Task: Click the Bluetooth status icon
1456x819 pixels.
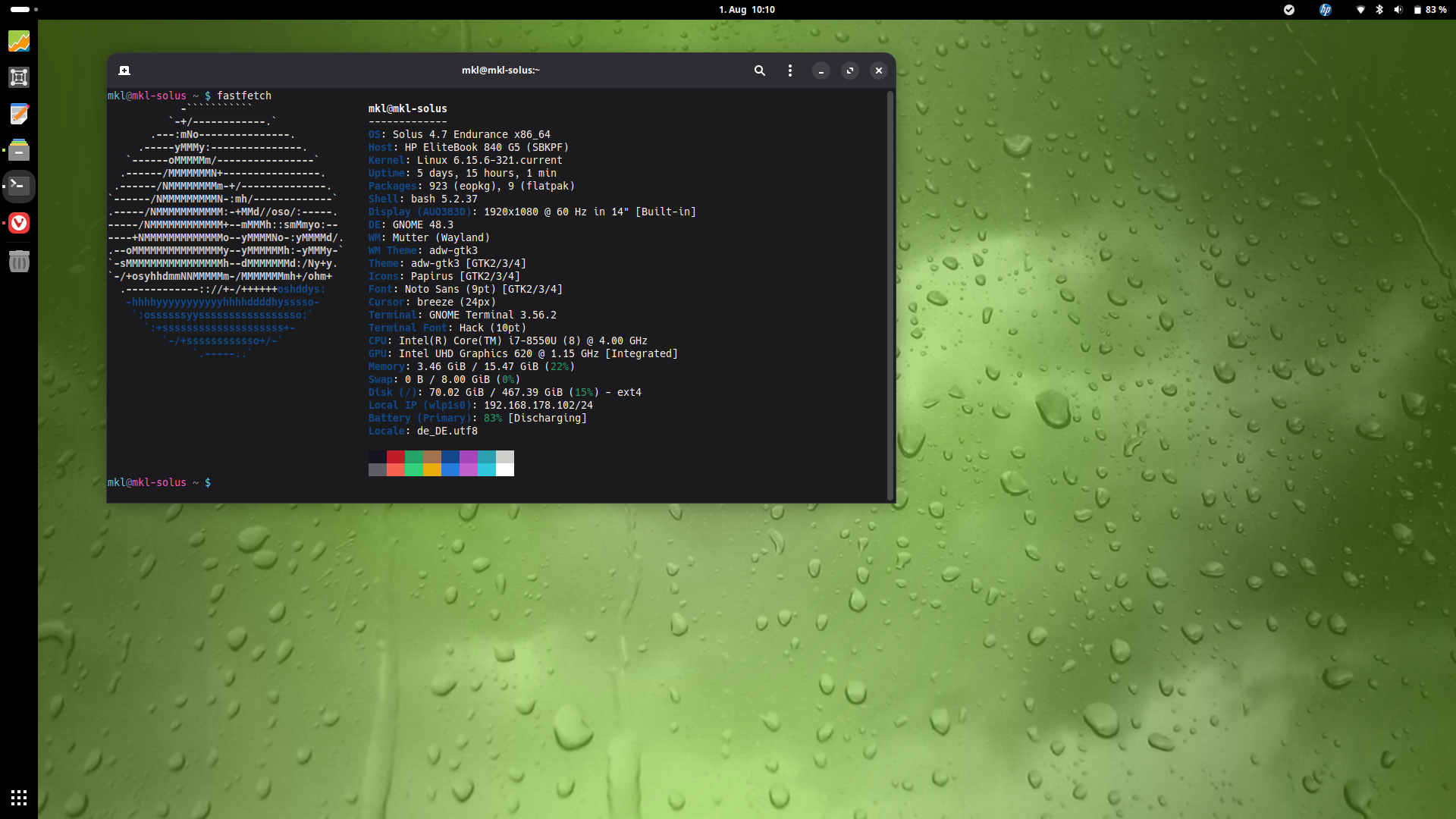Action: tap(1379, 10)
